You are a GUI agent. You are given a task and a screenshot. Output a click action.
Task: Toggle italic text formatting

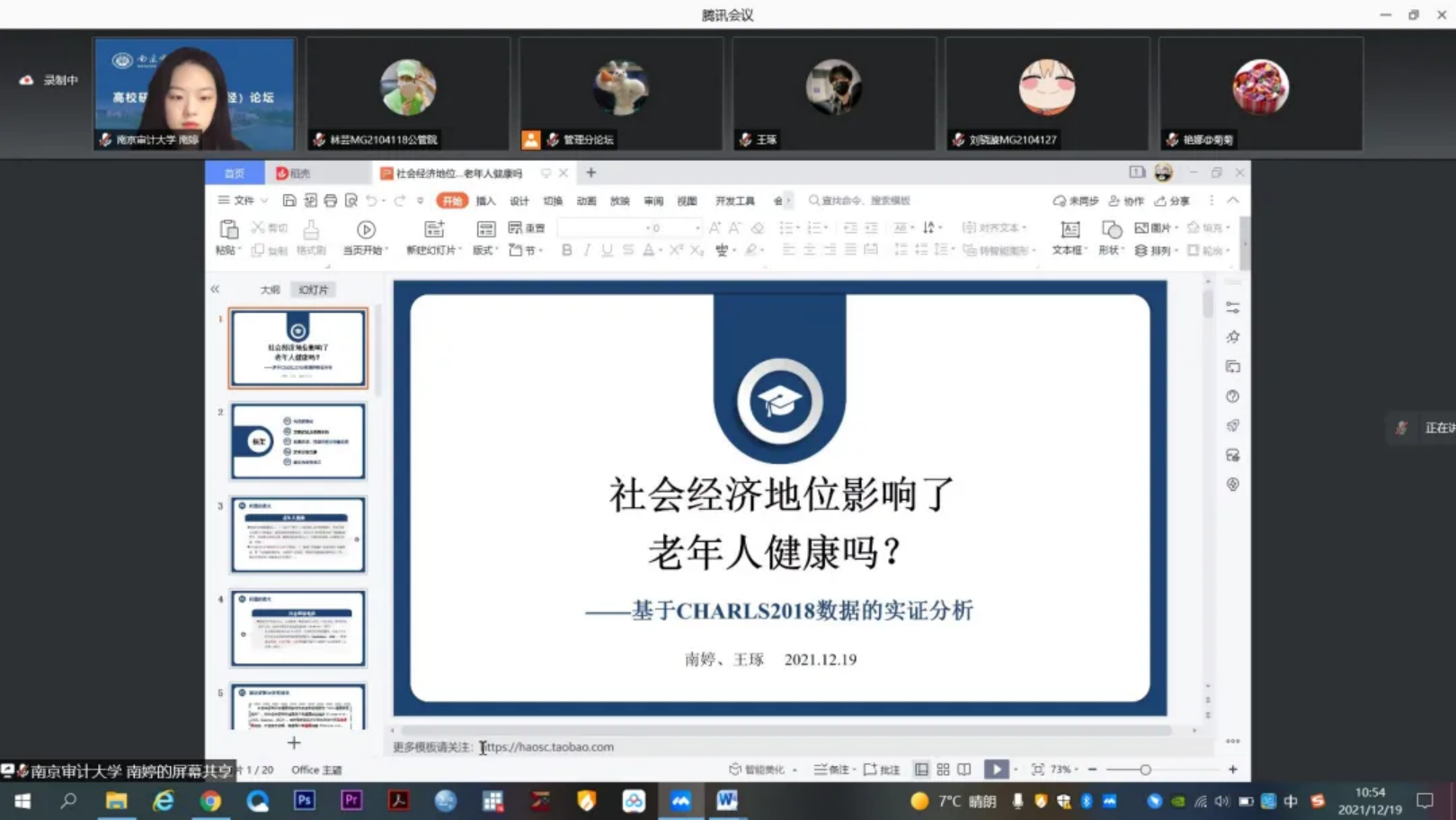click(587, 251)
